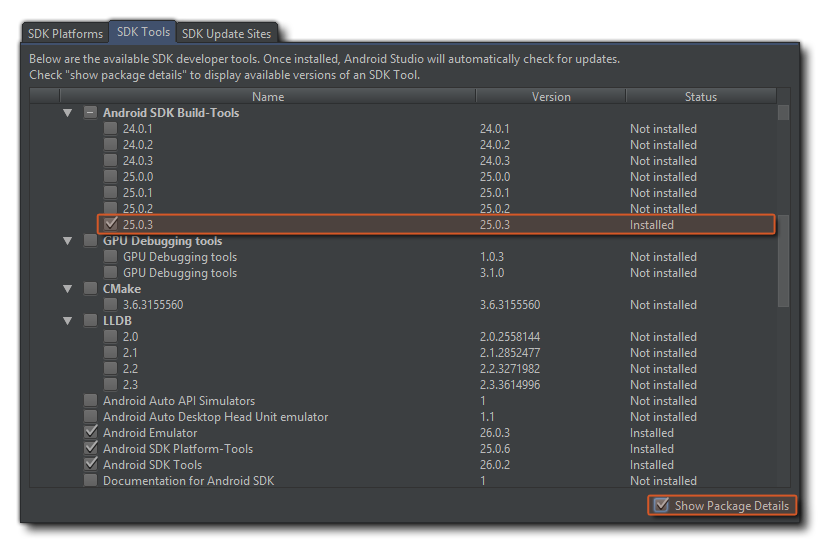
Task: Select GPU Debugging tools 3.1.0 checkbox
Action: coord(111,273)
